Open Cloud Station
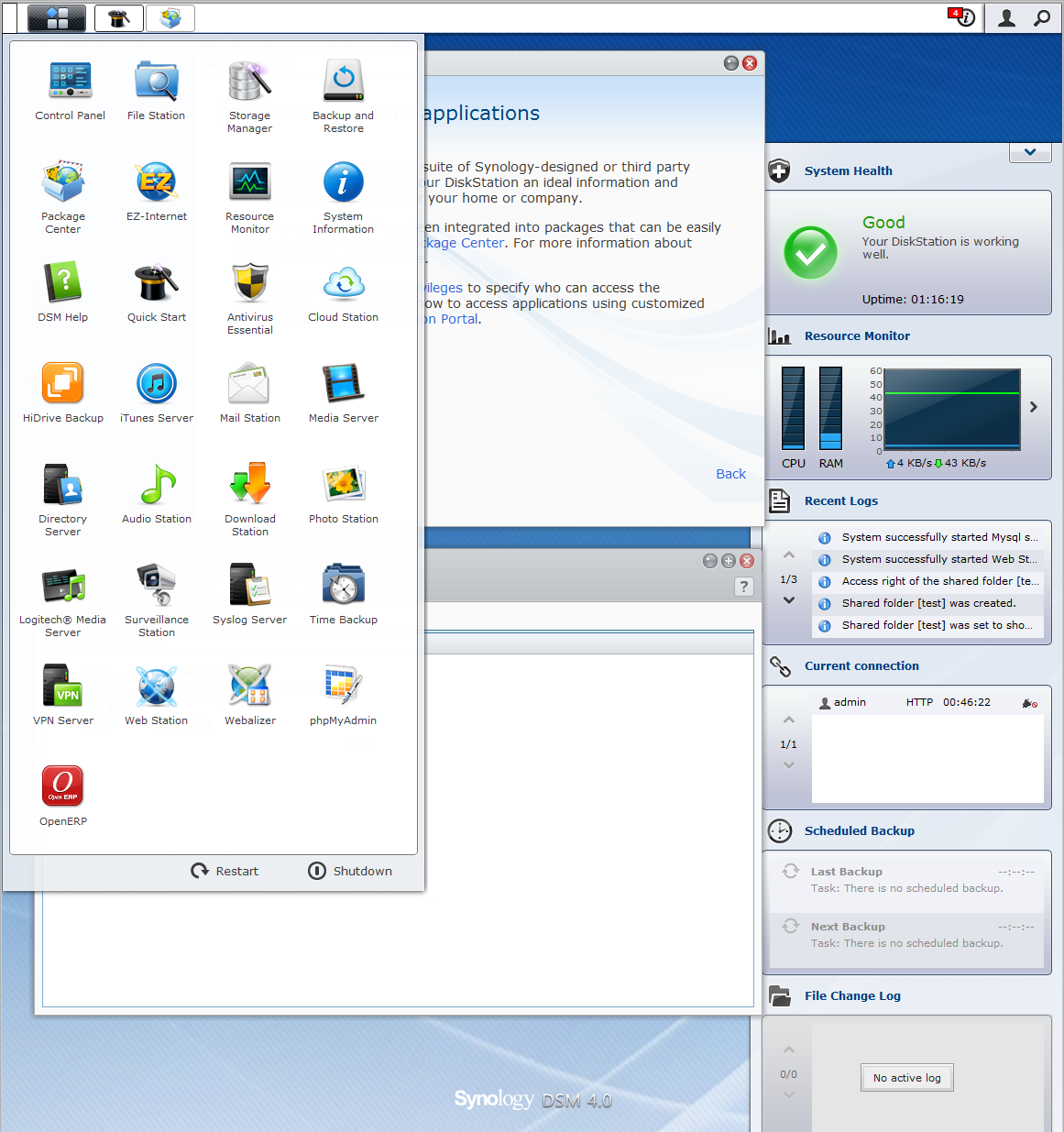 point(344,291)
